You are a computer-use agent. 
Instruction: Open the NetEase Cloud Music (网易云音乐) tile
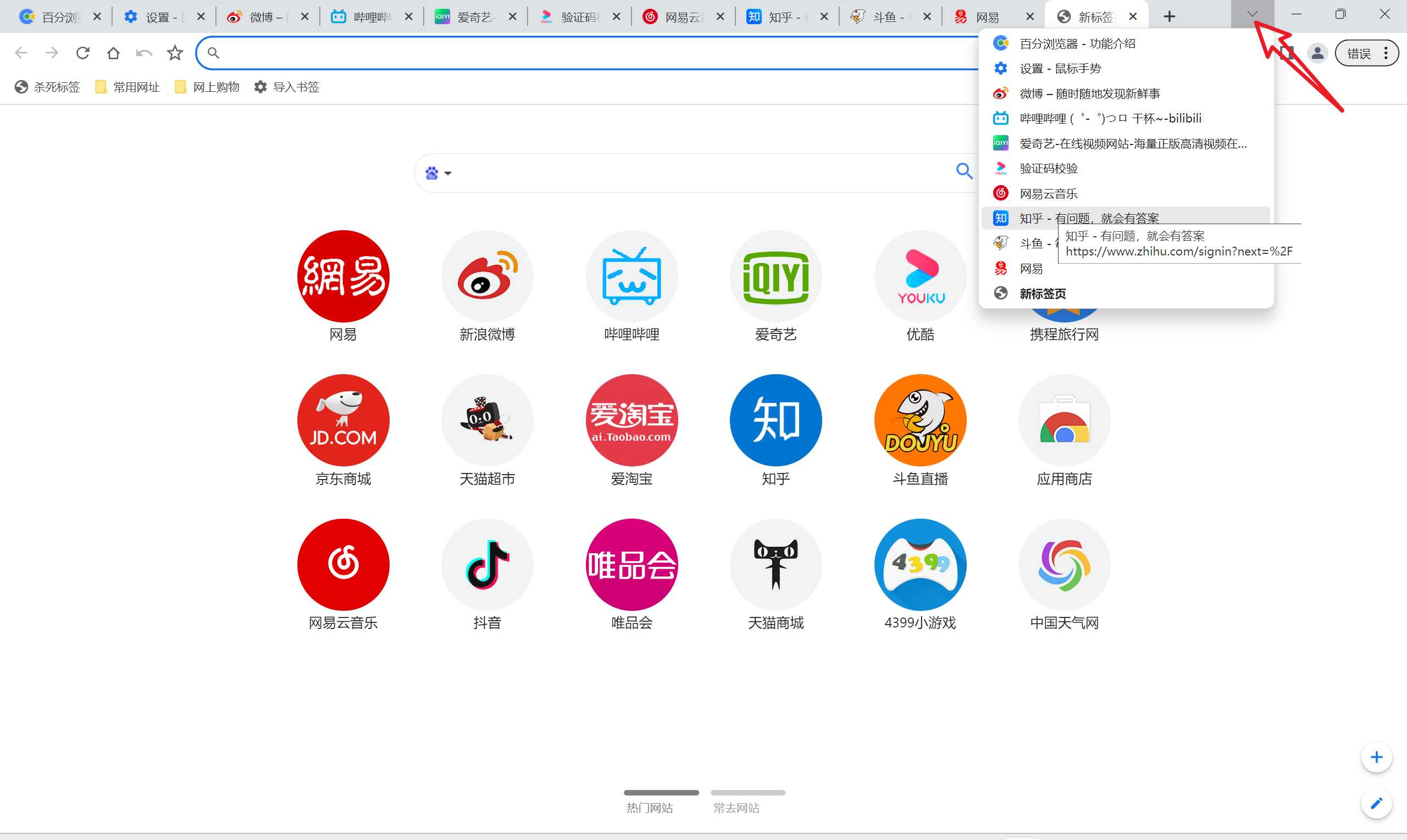pos(343,564)
